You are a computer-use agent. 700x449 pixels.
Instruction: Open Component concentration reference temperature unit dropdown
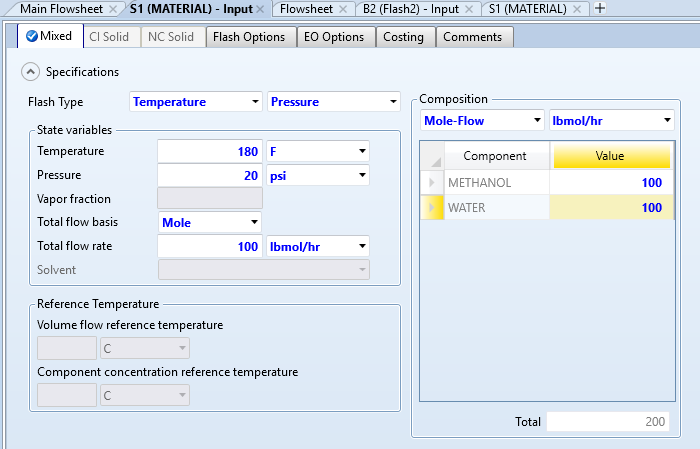coord(145,395)
